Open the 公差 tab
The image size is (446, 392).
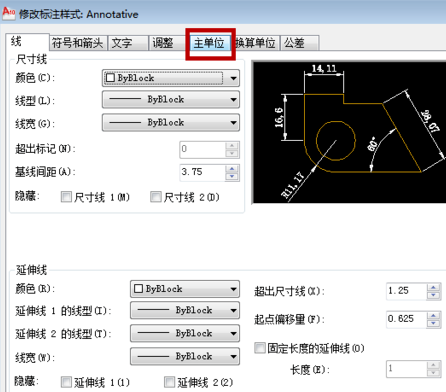click(300, 43)
